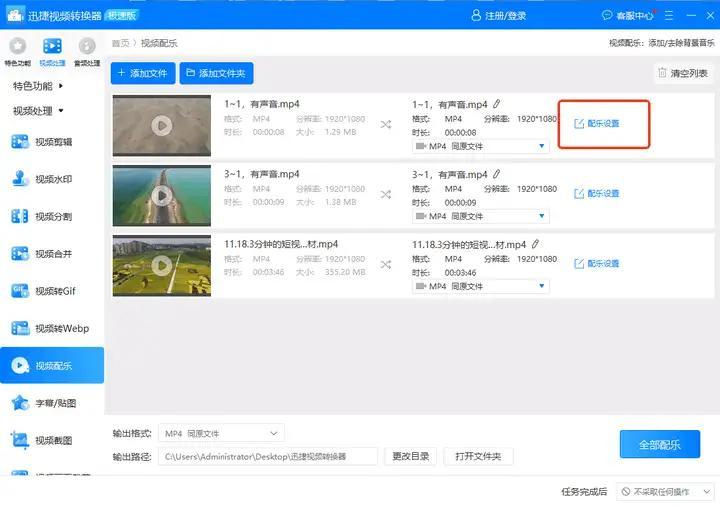Click the 清空列表 trash button
720x506 pixels.
[x=682, y=73]
